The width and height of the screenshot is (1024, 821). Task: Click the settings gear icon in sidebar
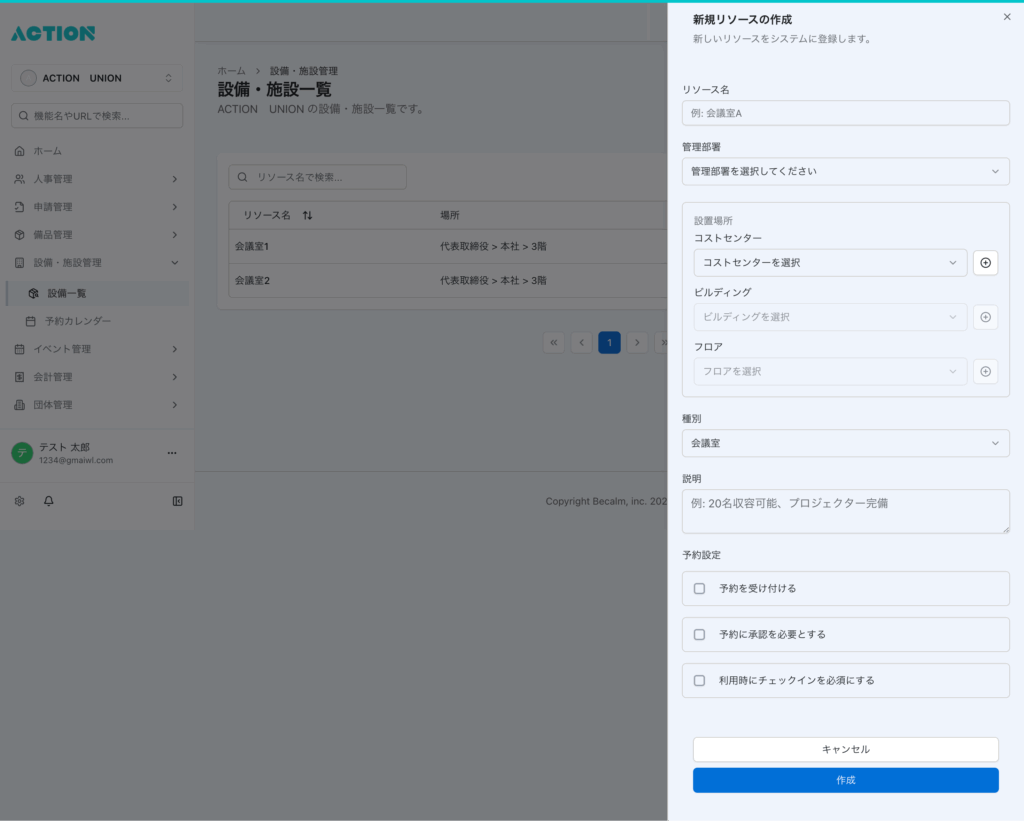pyautogui.click(x=19, y=501)
